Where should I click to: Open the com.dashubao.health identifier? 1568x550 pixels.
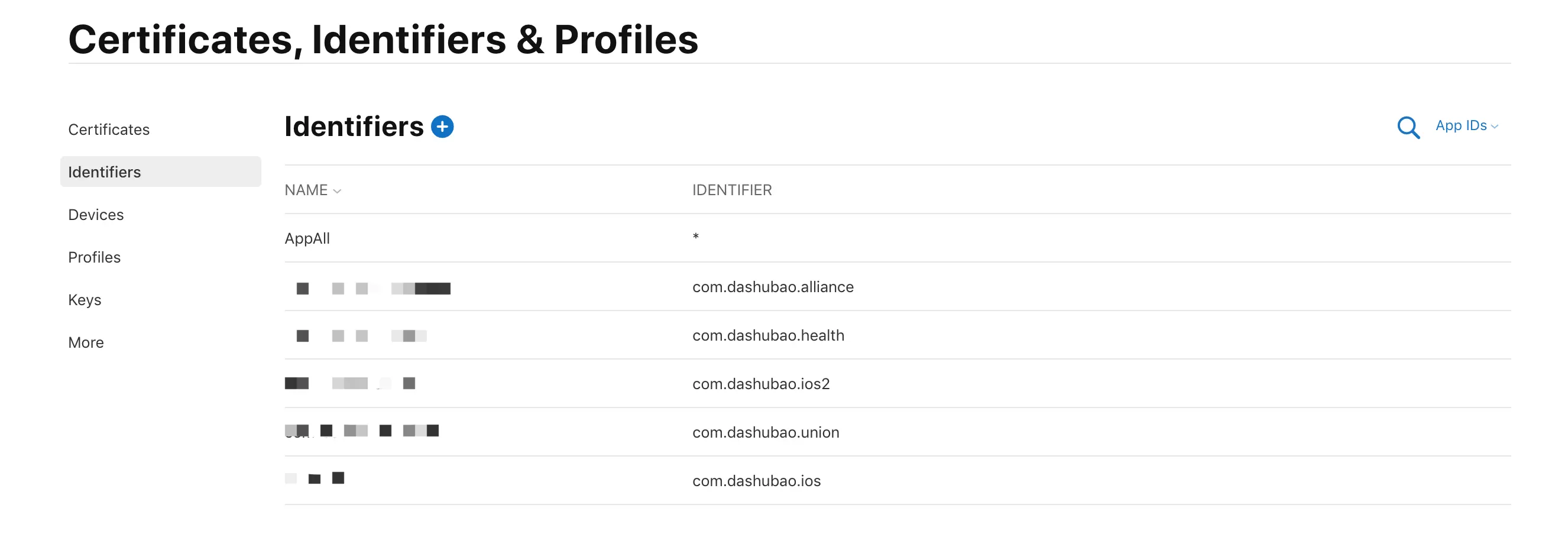[x=767, y=335]
